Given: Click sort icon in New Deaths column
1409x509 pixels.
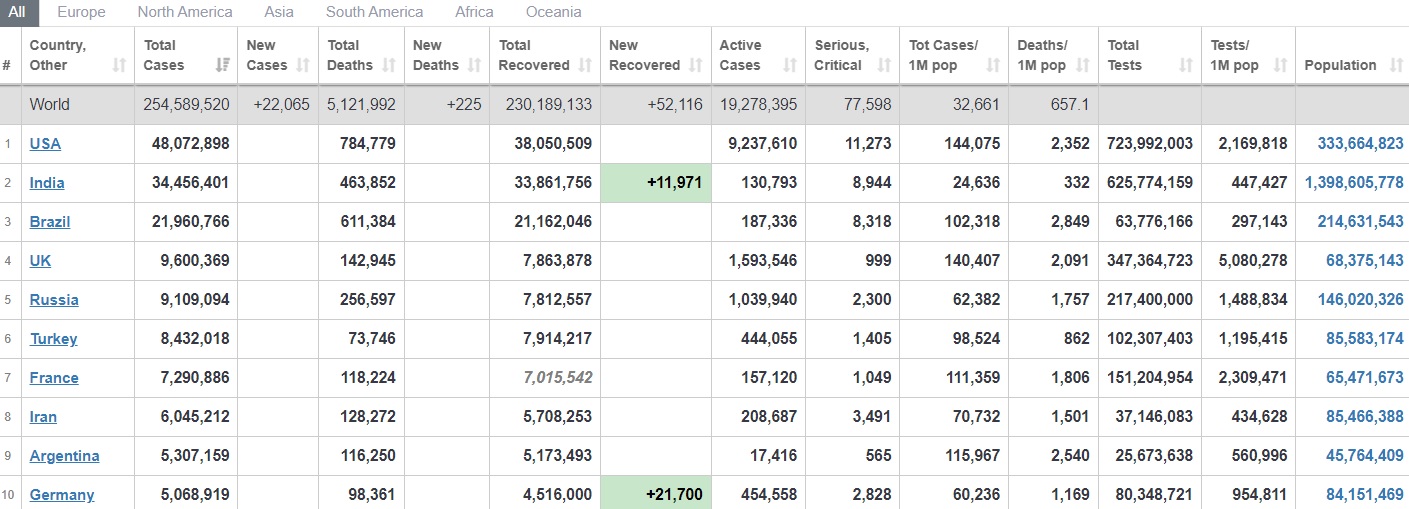Looking at the screenshot, I should coord(475,66).
